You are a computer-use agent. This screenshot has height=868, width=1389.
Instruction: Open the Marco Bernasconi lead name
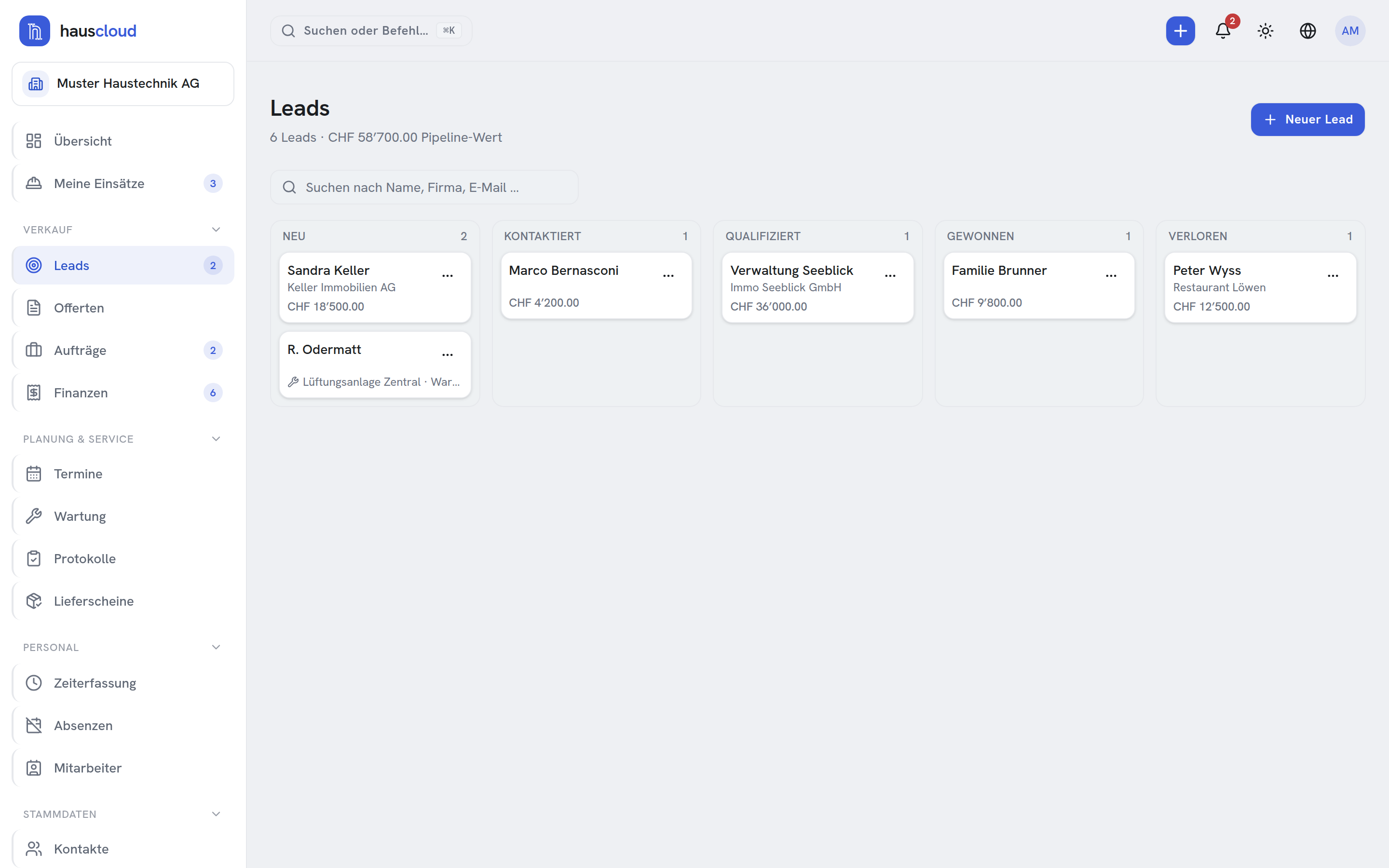tap(564, 271)
